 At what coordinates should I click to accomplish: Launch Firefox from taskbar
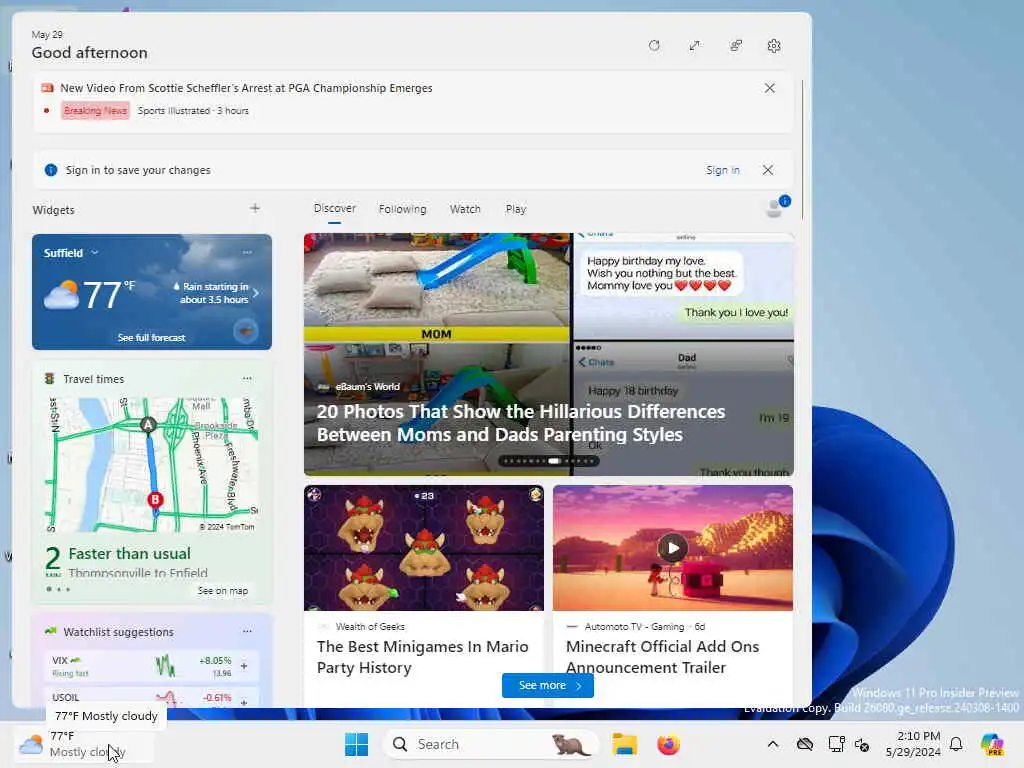coord(668,744)
